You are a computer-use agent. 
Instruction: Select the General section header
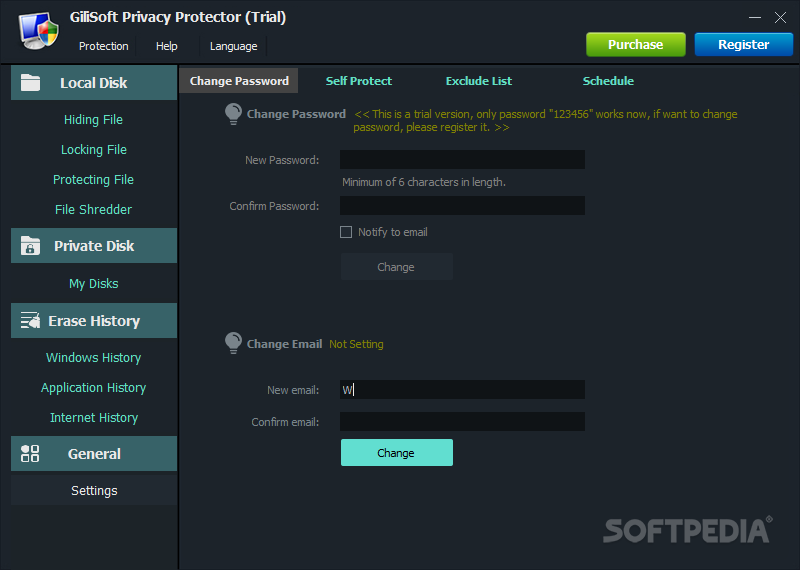(94, 453)
